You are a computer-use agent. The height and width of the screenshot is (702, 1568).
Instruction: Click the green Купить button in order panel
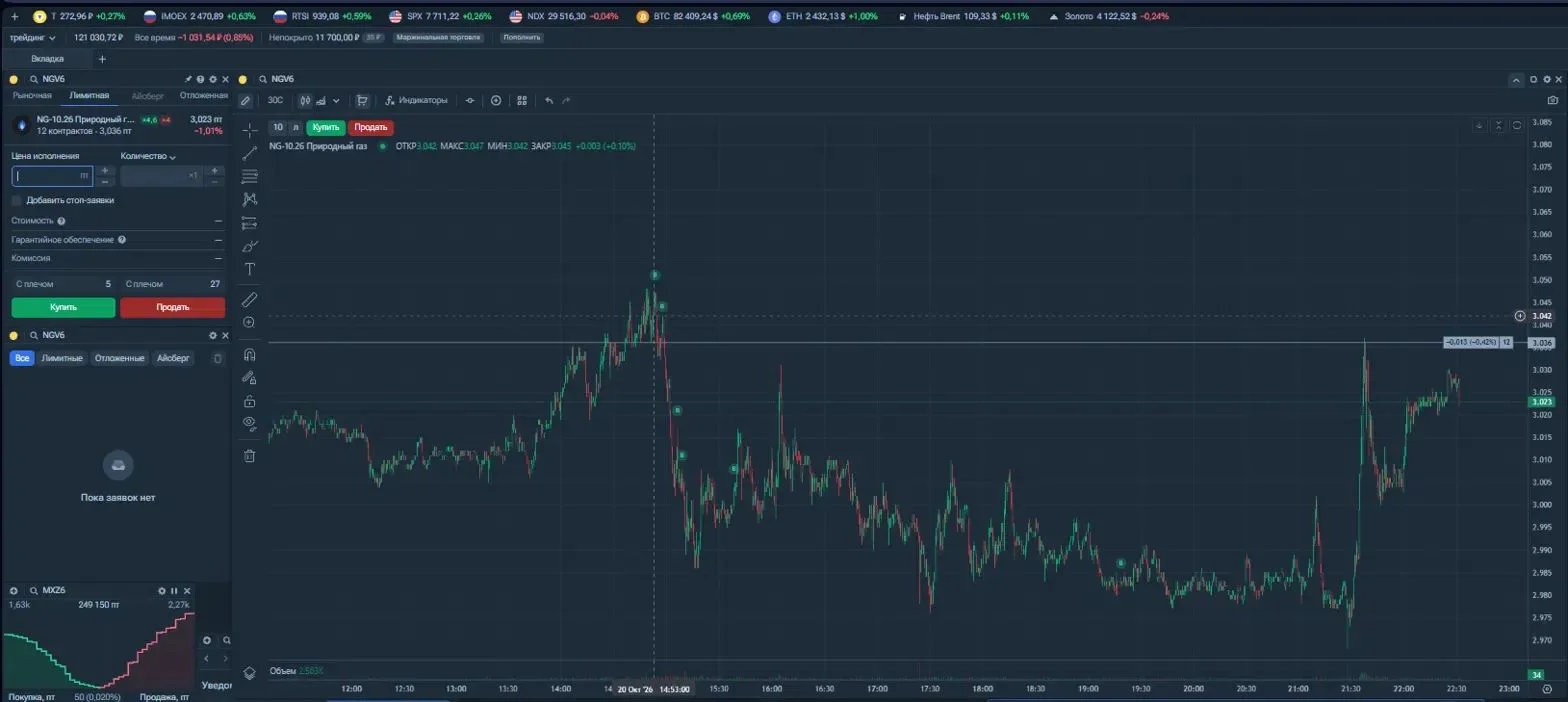tap(63, 307)
